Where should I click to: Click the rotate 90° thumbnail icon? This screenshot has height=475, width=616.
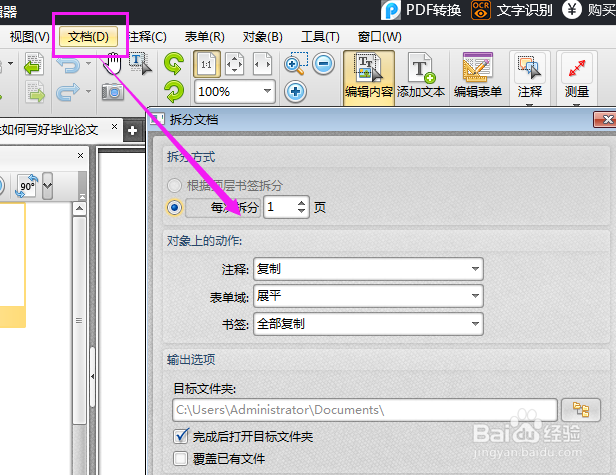[27, 186]
